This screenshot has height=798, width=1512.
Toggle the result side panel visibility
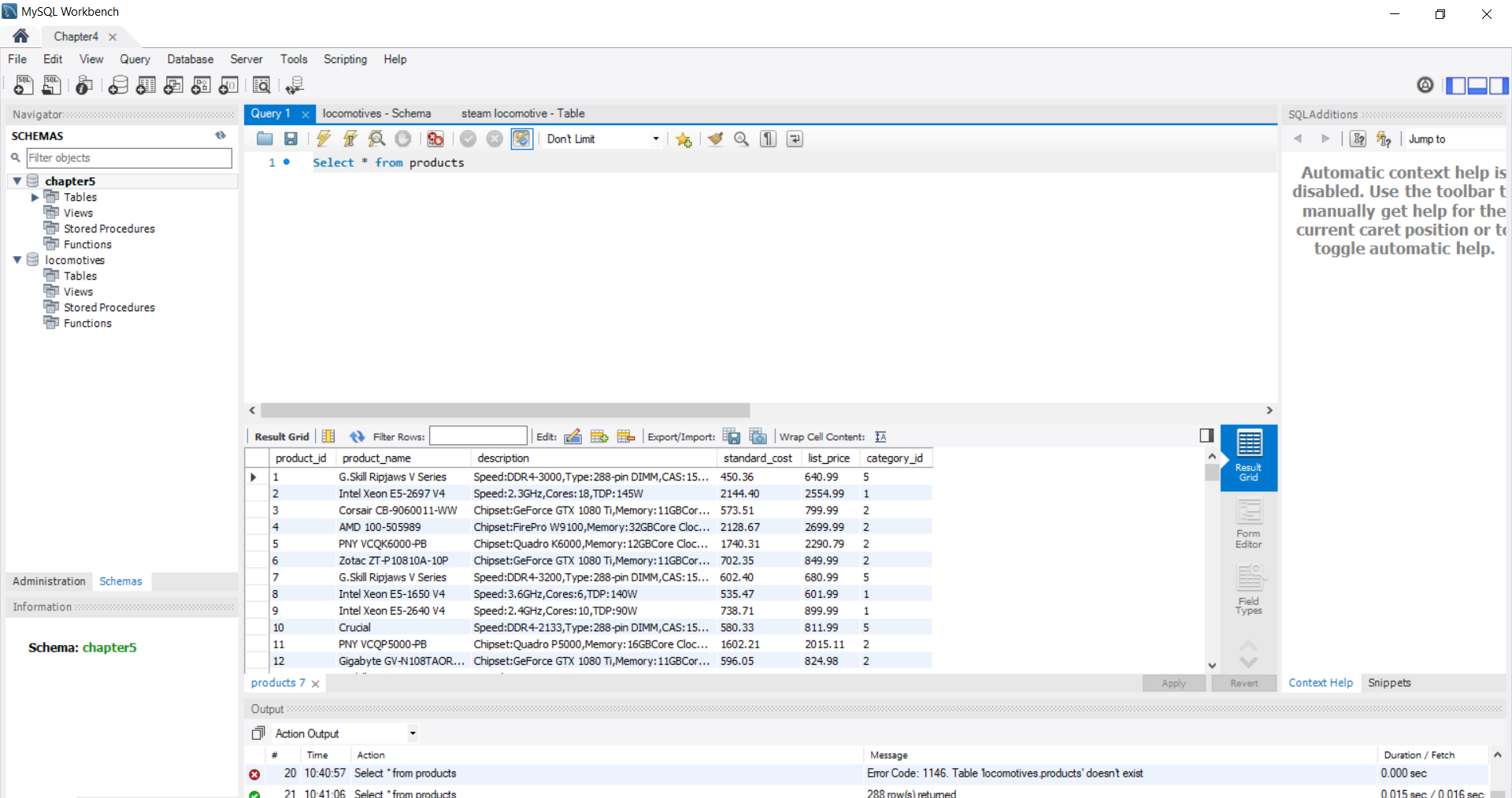pos(1206,435)
